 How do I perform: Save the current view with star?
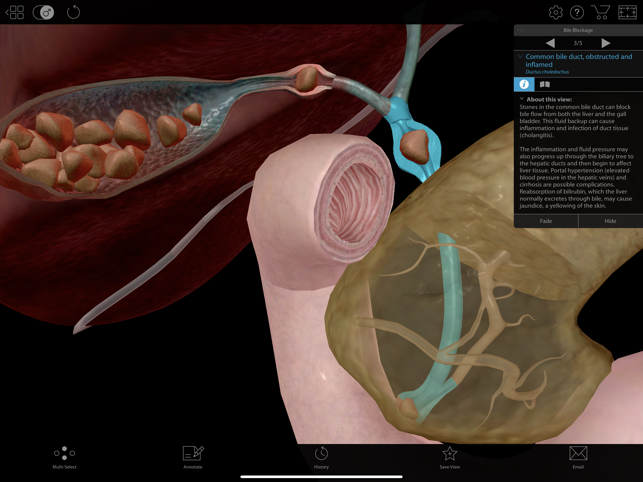point(450,456)
